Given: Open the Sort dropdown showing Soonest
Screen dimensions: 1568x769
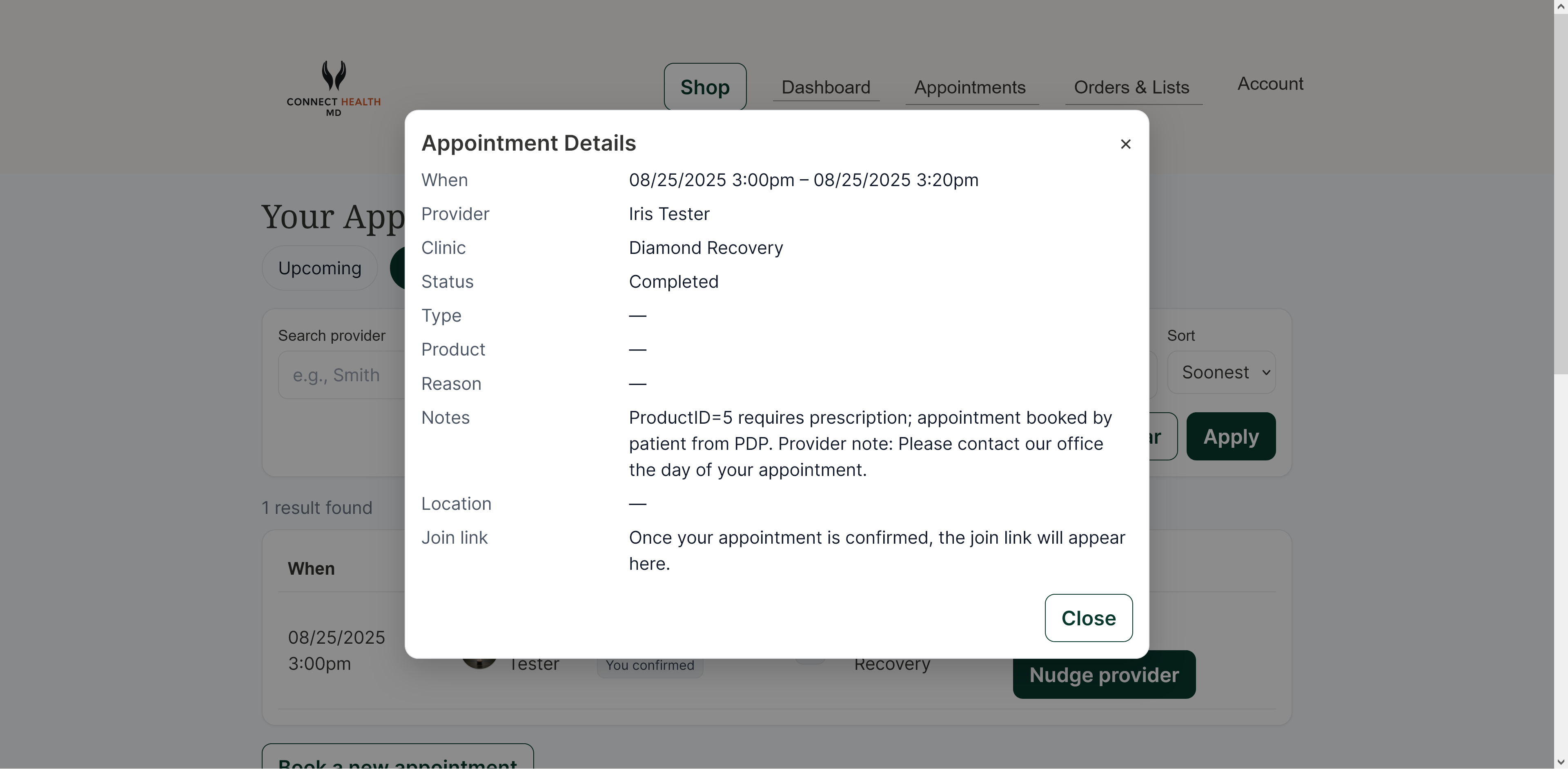Looking at the screenshot, I should click(1221, 372).
